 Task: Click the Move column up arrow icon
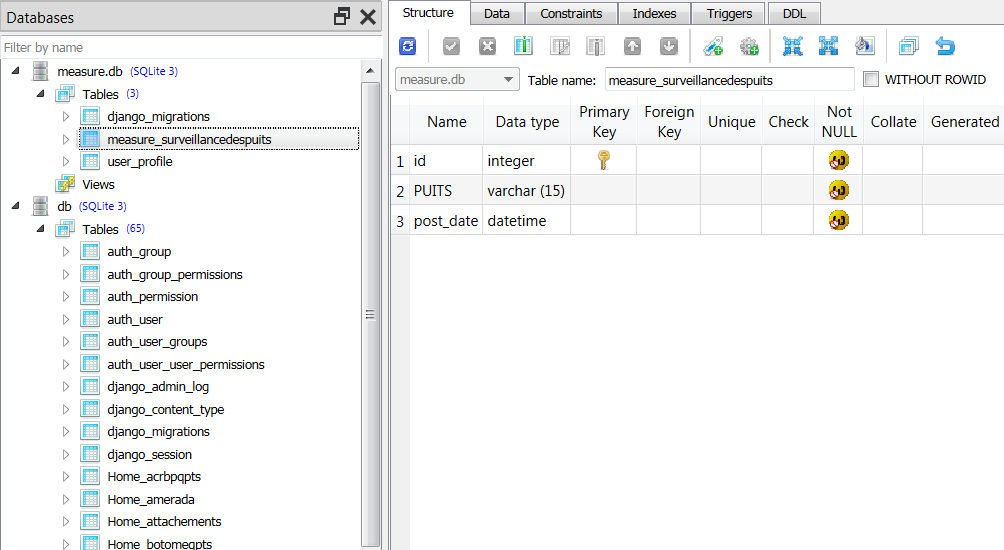(632, 46)
